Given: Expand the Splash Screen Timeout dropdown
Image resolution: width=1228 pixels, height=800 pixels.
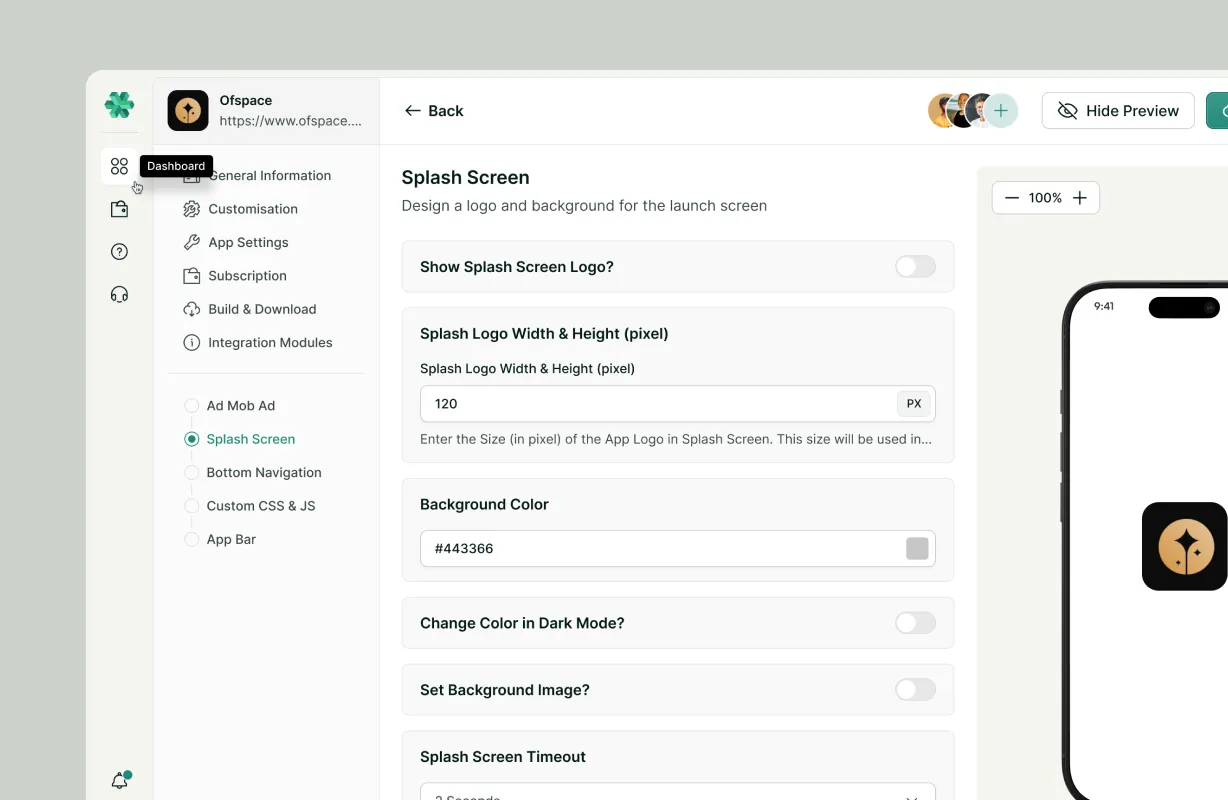Looking at the screenshot, I should [678, 792].
